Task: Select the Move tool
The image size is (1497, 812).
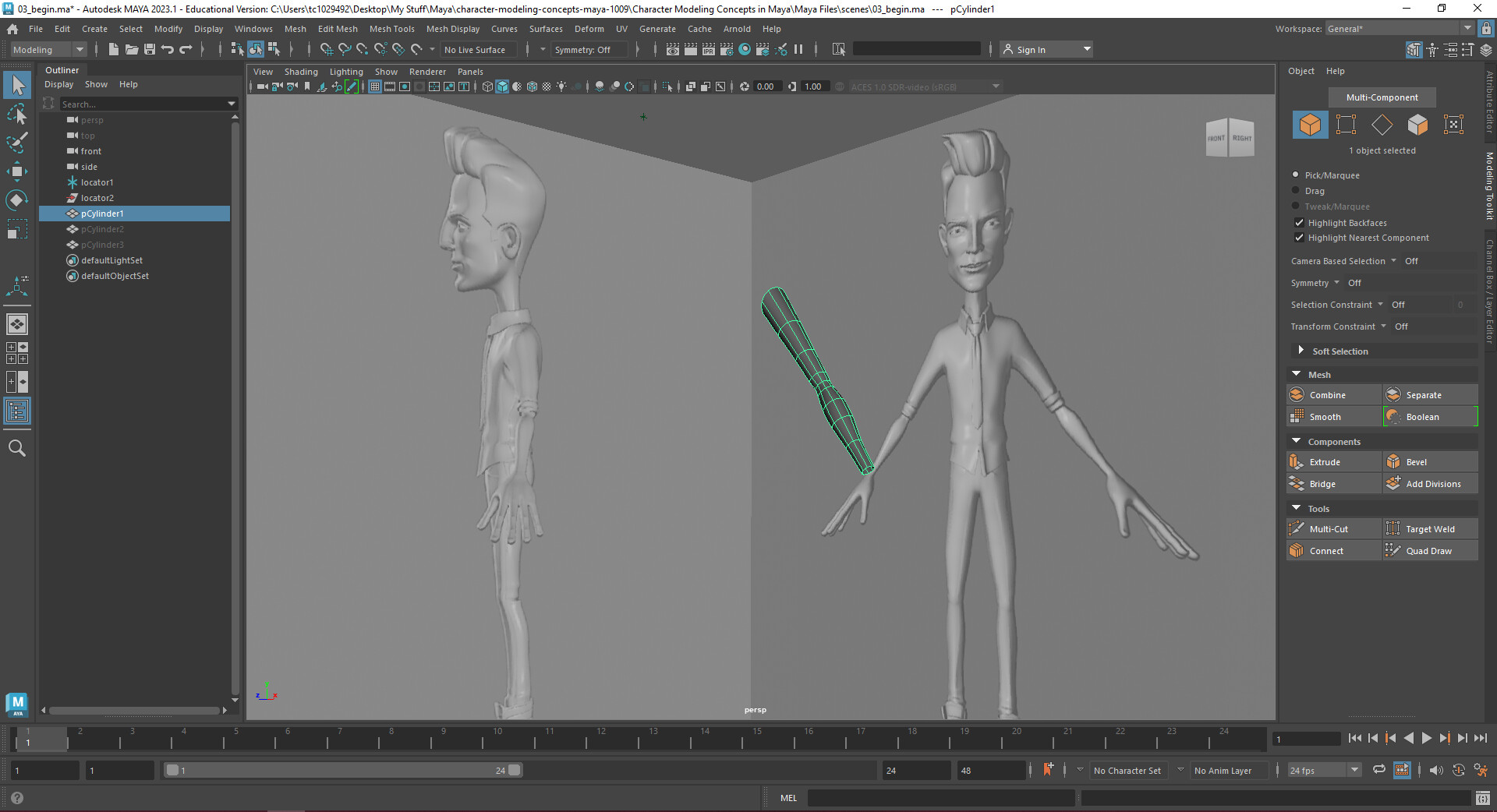Action: point(17,171)
